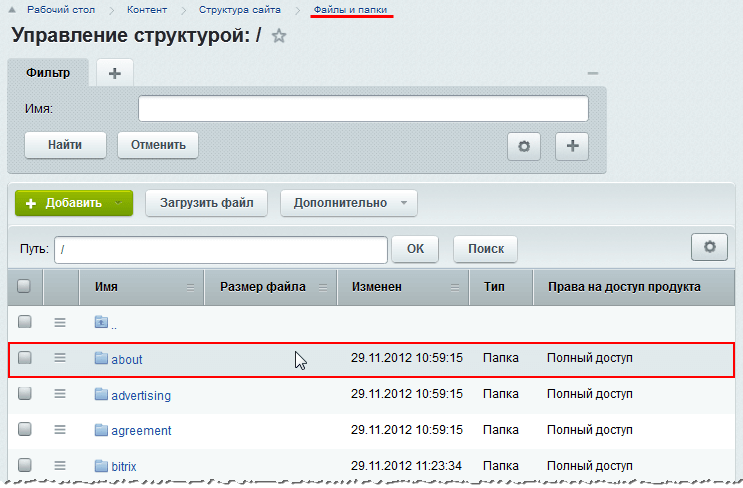Add new filter tab with plus
743x488 pixels.
(x=114, y=73)
